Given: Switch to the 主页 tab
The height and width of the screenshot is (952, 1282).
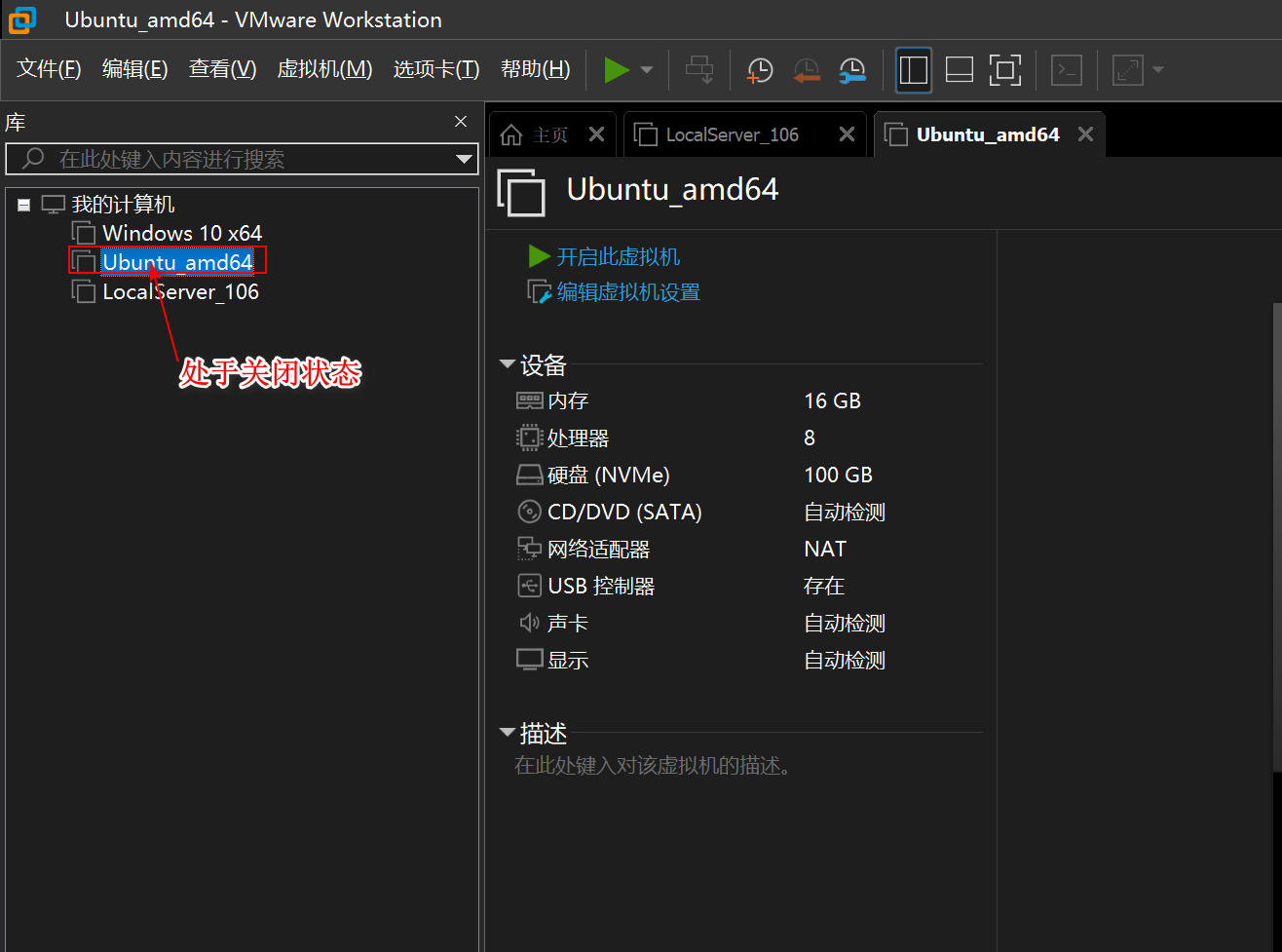Looking at the screenshot, I should point(550,134).
